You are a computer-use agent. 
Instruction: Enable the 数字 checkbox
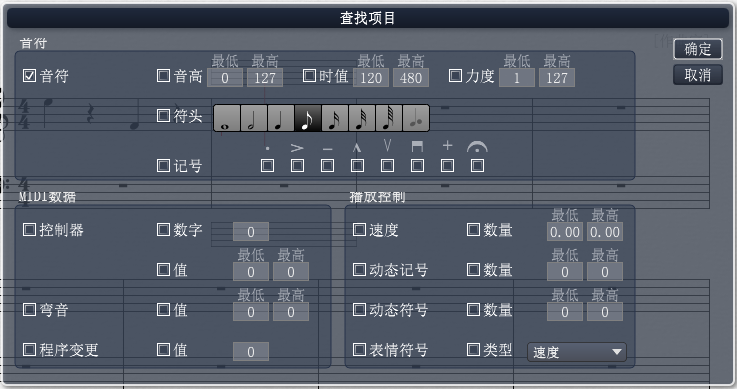[x=163, y=229]
